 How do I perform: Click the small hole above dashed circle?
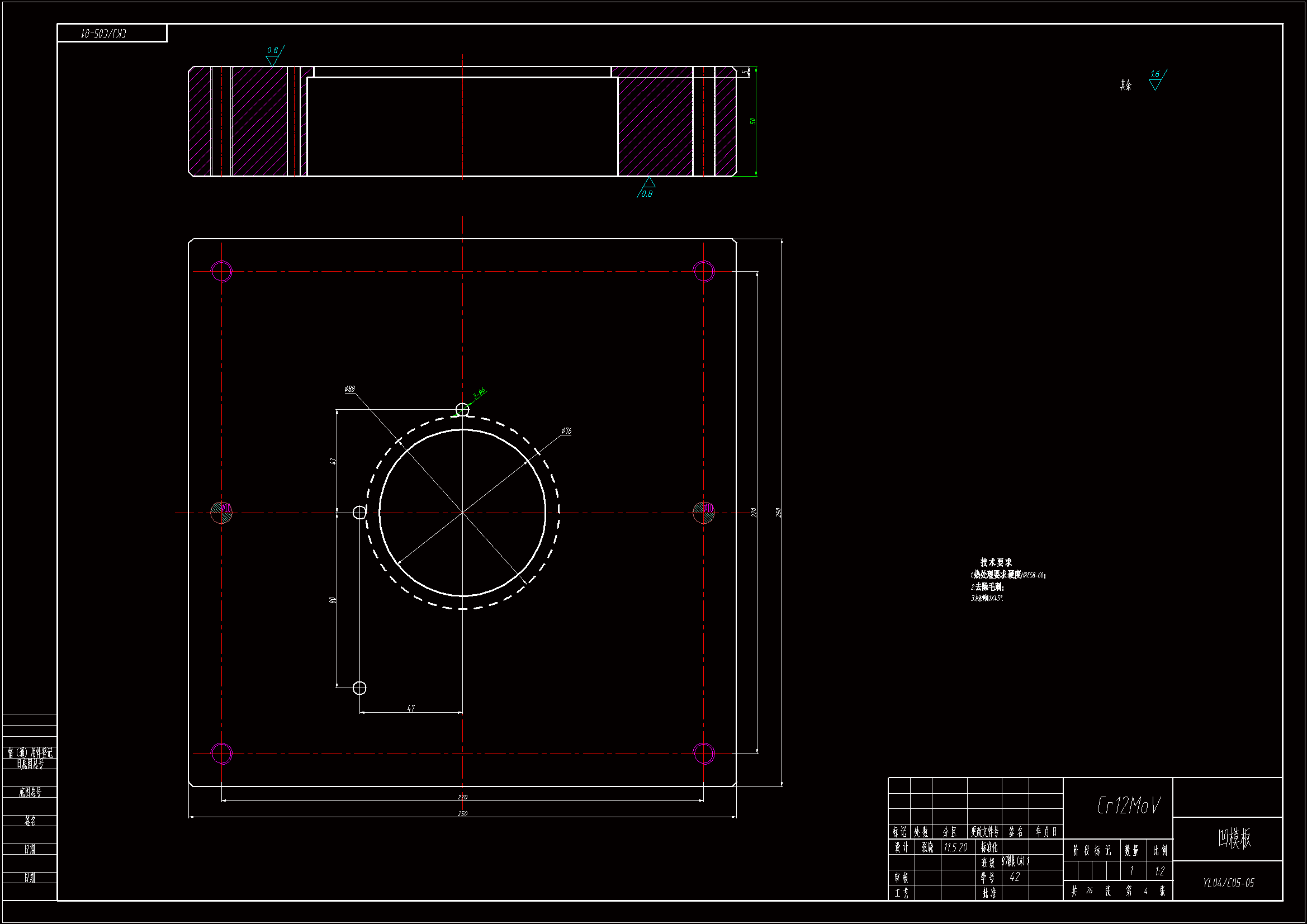(x=462, y=409)
